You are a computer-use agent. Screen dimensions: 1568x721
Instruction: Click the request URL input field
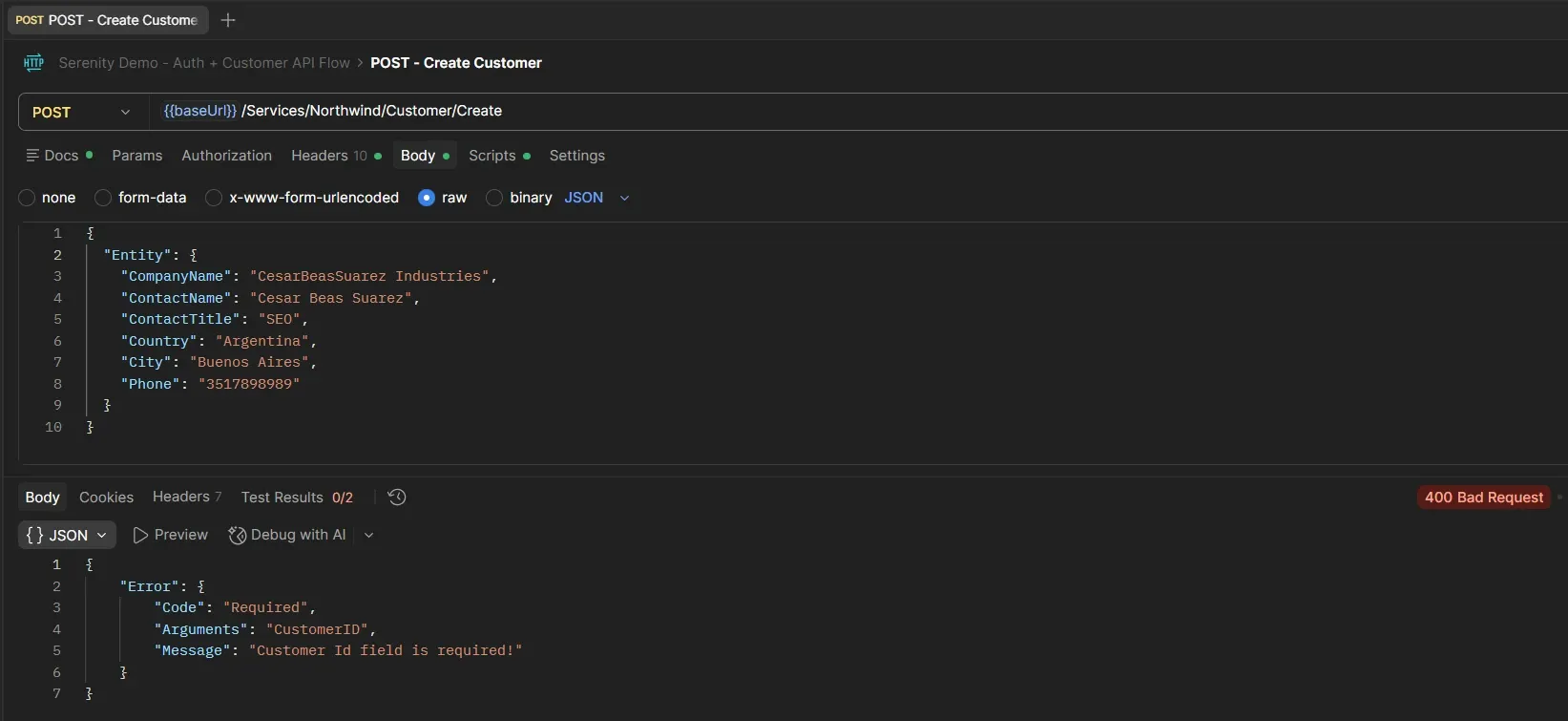[857, 112]
